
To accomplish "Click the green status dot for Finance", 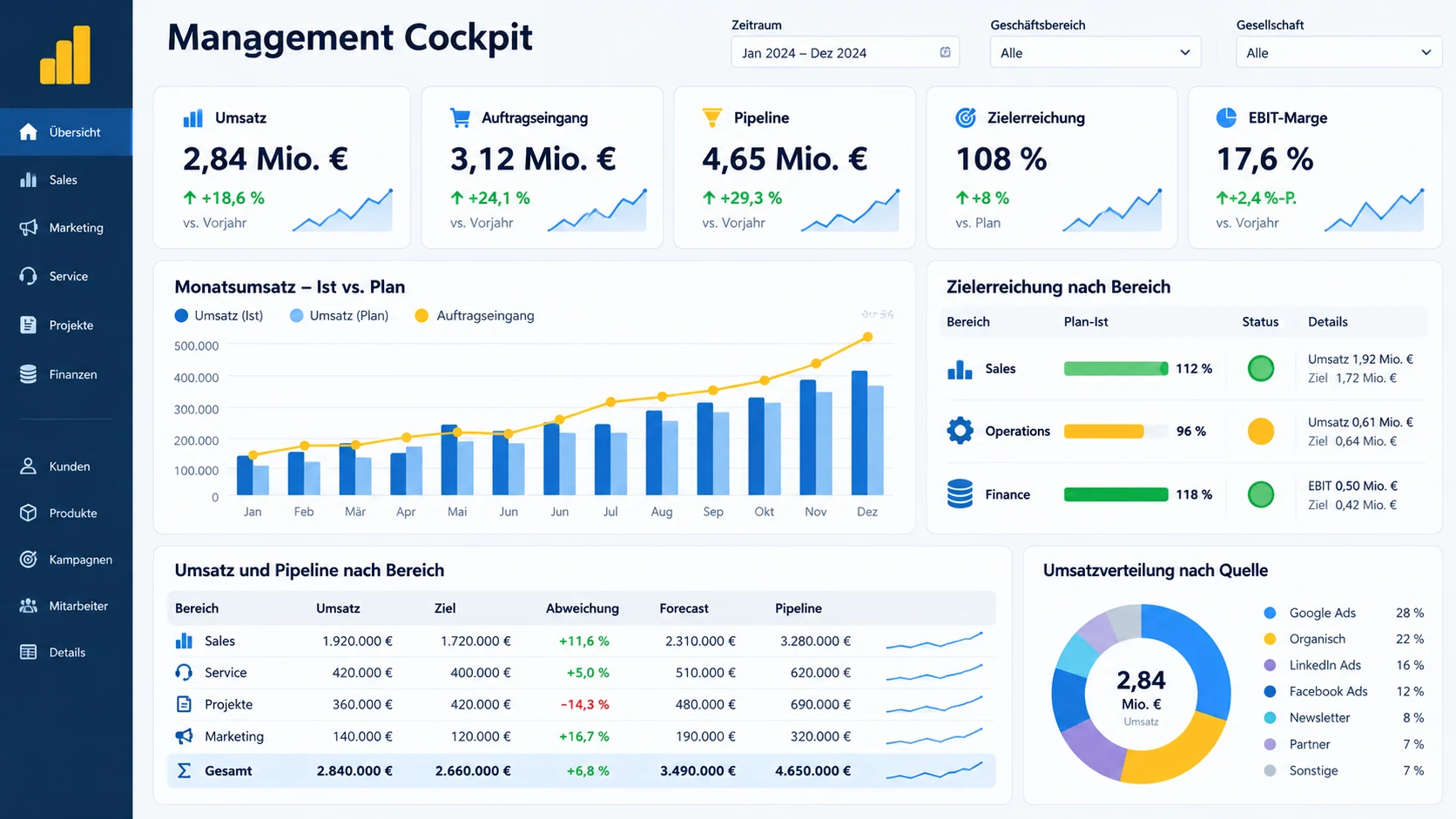I will click(x=1261, y=494).
